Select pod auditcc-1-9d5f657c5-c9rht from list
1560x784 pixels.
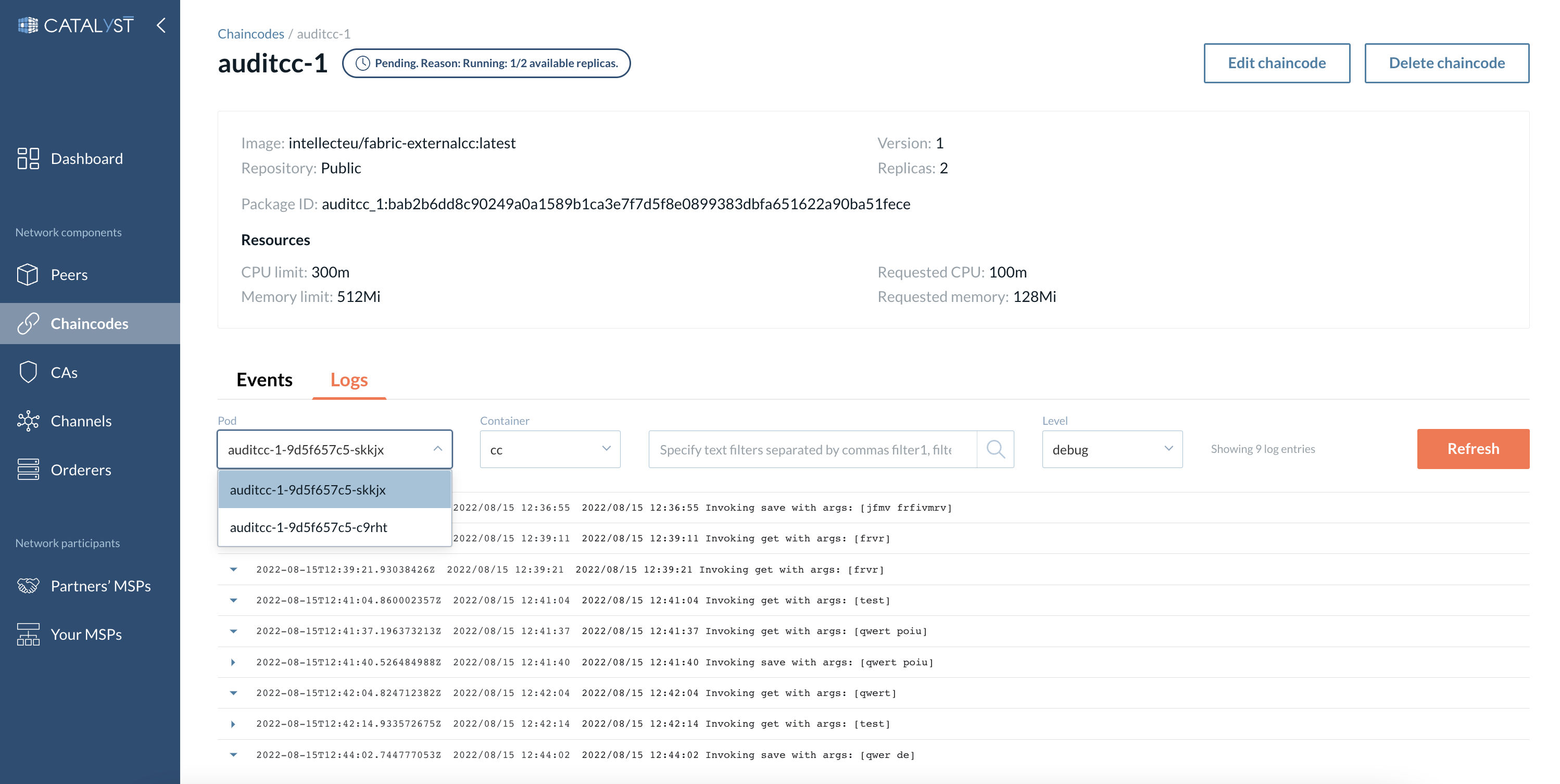click(309, 527)
